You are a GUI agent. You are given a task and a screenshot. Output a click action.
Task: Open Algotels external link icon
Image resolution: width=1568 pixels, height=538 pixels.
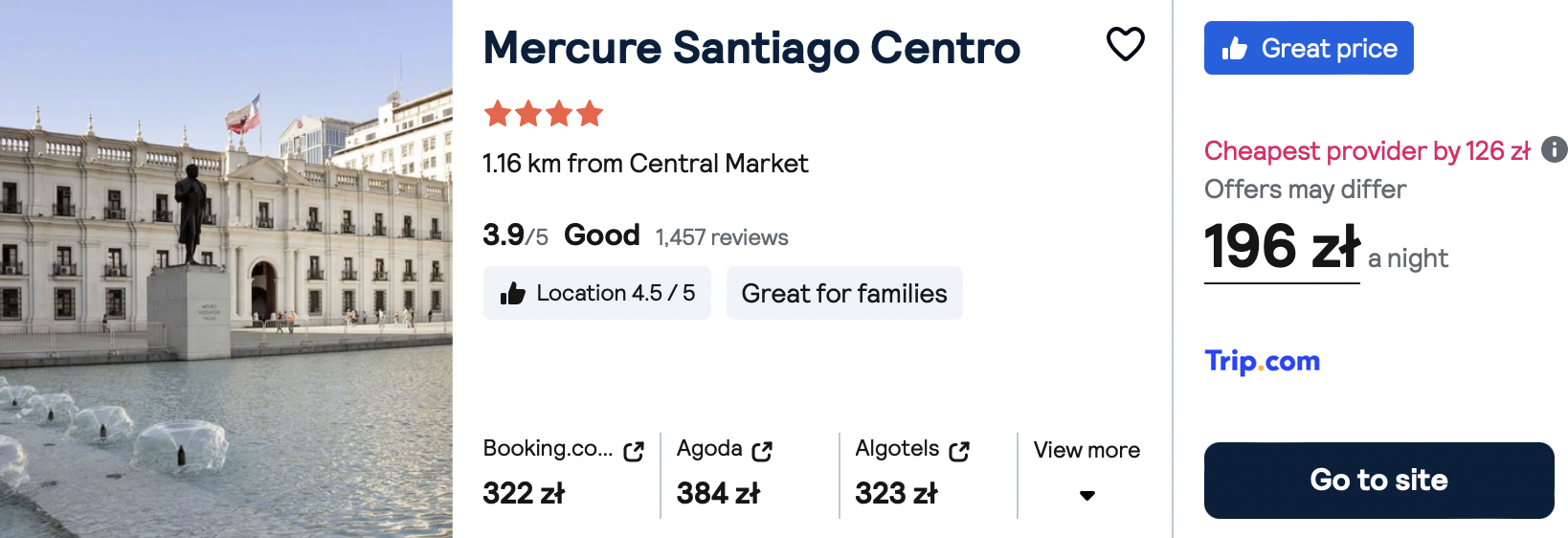[x=959, y=451]
